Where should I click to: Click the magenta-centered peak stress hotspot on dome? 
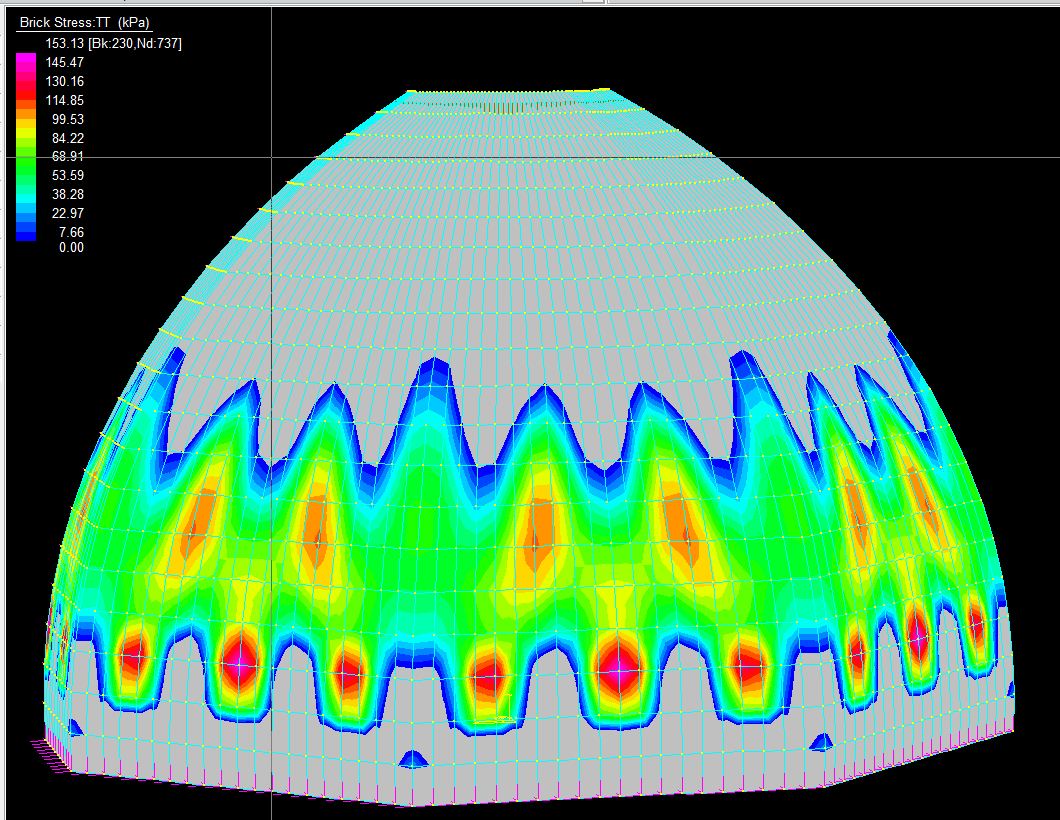[619, 670]
